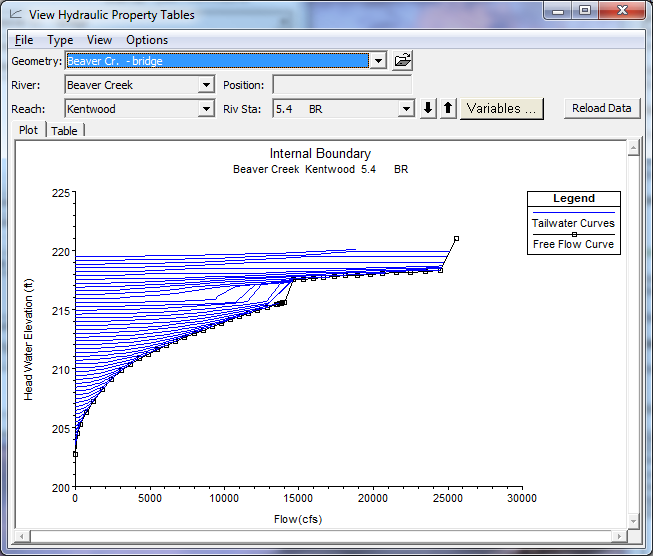Select the Plot tab
This screenshot has width=653, height=556.
29,131
